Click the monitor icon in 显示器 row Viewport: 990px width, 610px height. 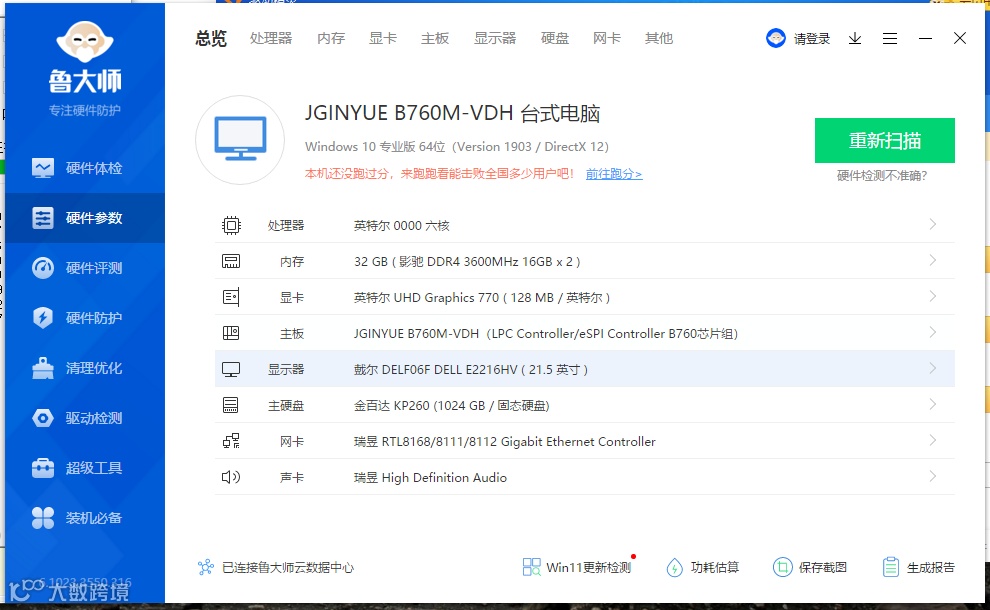(x=231, y=369)
